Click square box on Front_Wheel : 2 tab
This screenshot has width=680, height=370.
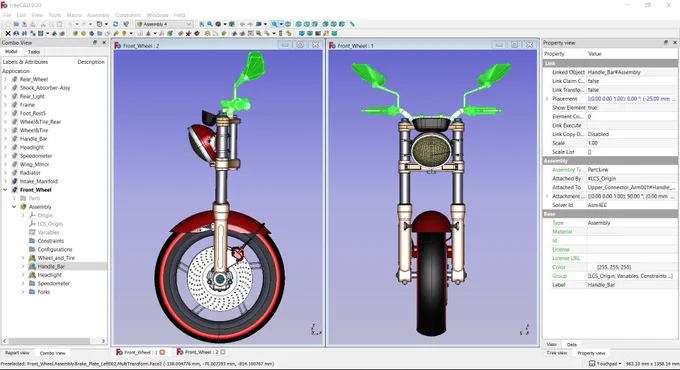click(223, 352)
